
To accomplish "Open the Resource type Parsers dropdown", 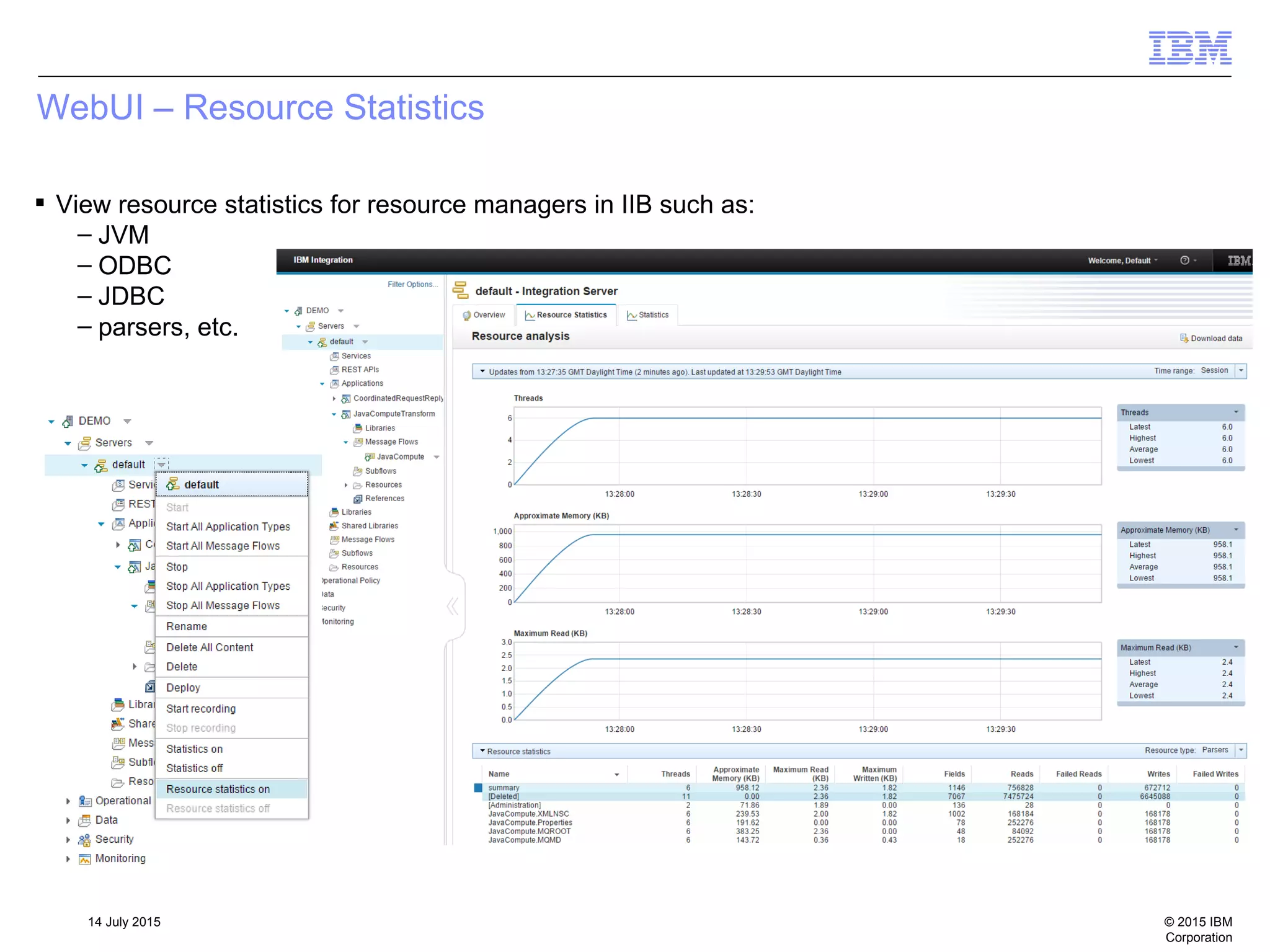I will pyautogui.click(x=1241, y=750).
